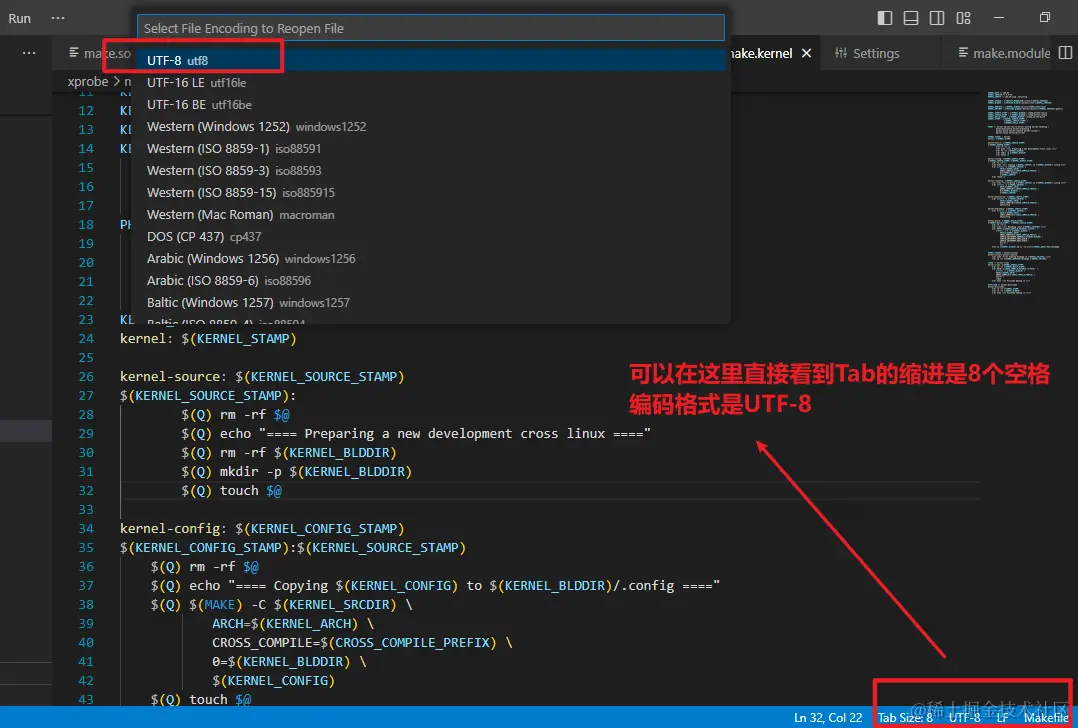Toggle secondary side bar layout icon
The width and height of the screenshot is (1078, 728).
tap(937, 18)
